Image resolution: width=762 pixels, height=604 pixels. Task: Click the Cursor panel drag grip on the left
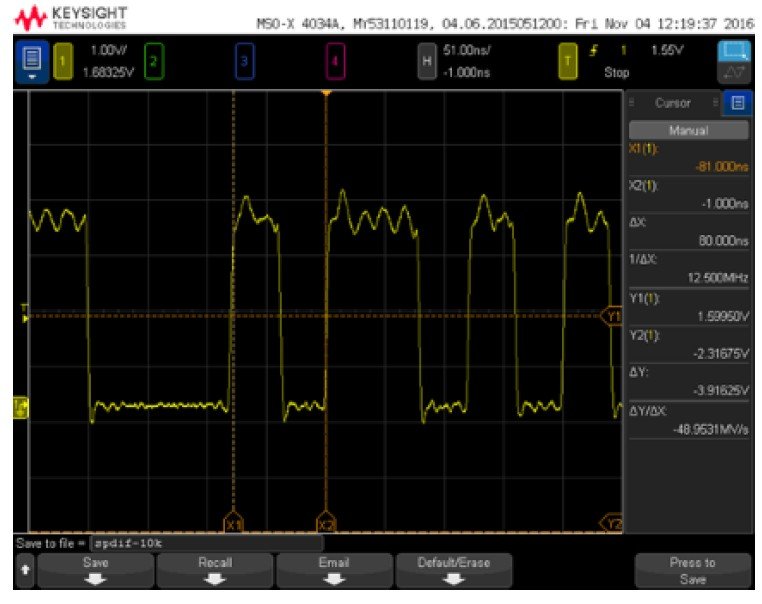tap(632, 103)
